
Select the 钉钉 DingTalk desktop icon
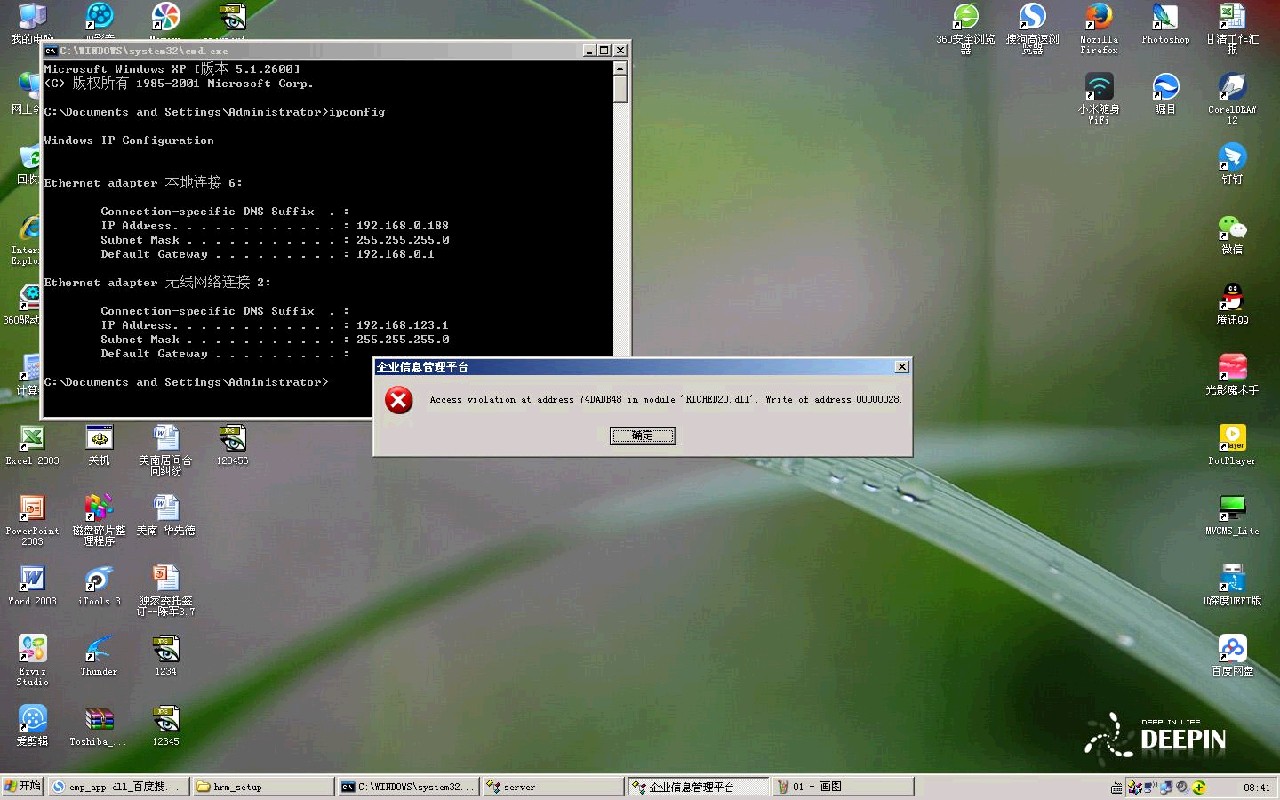coord(1232,160)
